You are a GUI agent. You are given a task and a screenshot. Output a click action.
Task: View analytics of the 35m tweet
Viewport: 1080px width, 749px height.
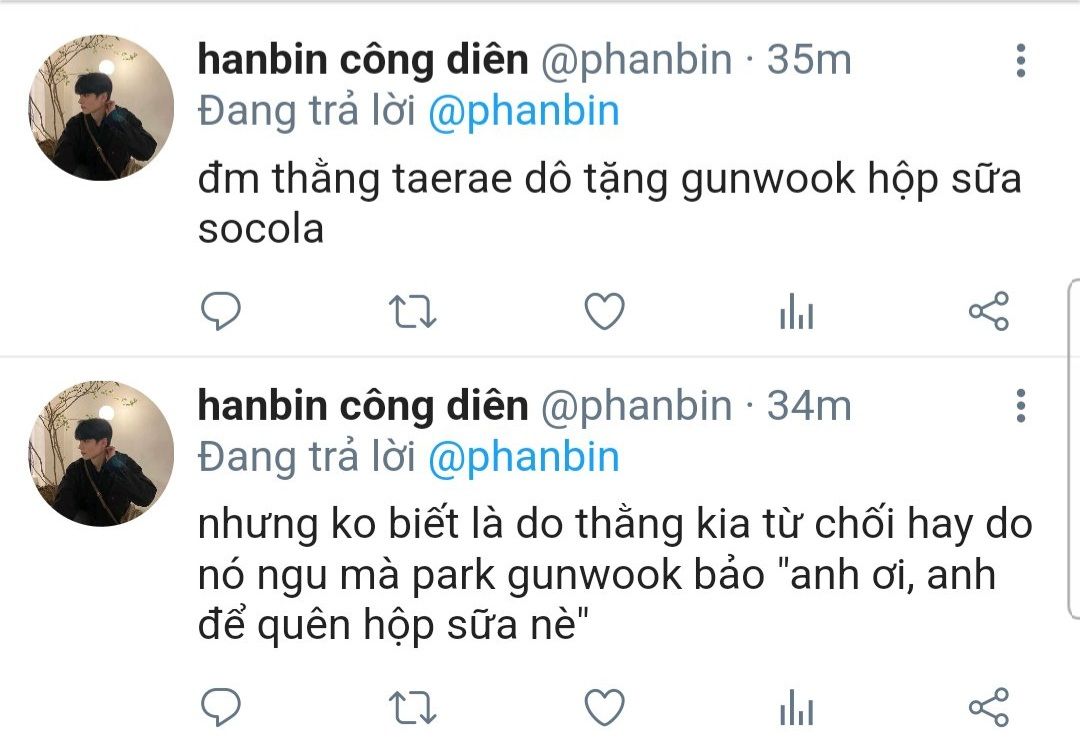click(796, 311)
